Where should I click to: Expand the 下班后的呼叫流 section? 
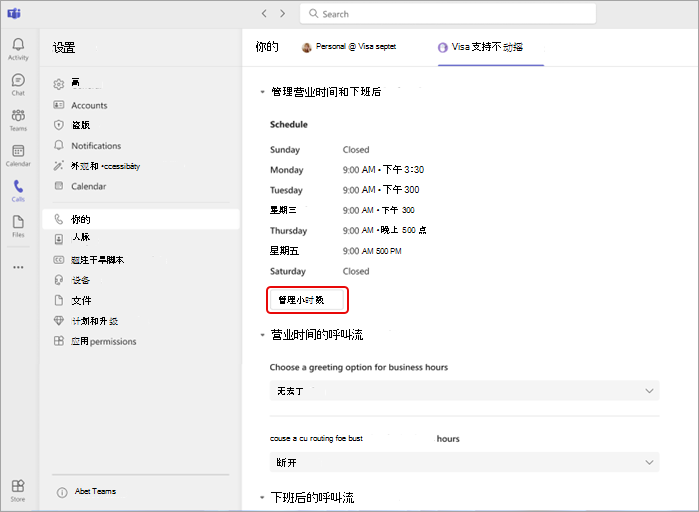click(x=262, y=497)
